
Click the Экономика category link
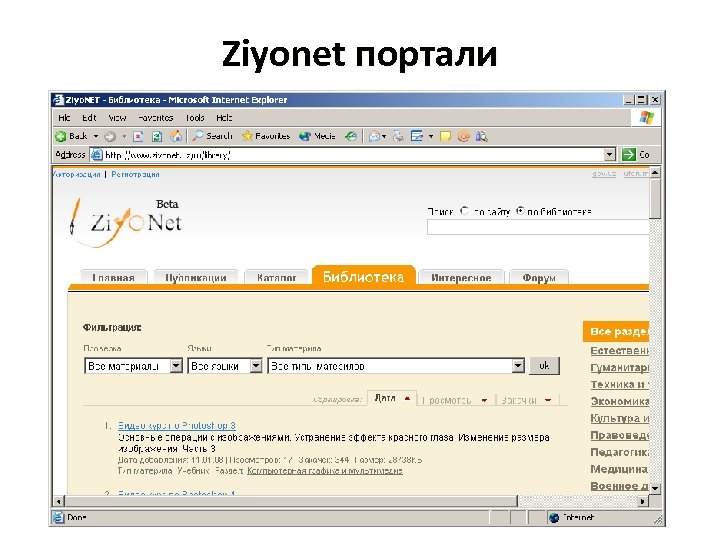pos(619,401)
